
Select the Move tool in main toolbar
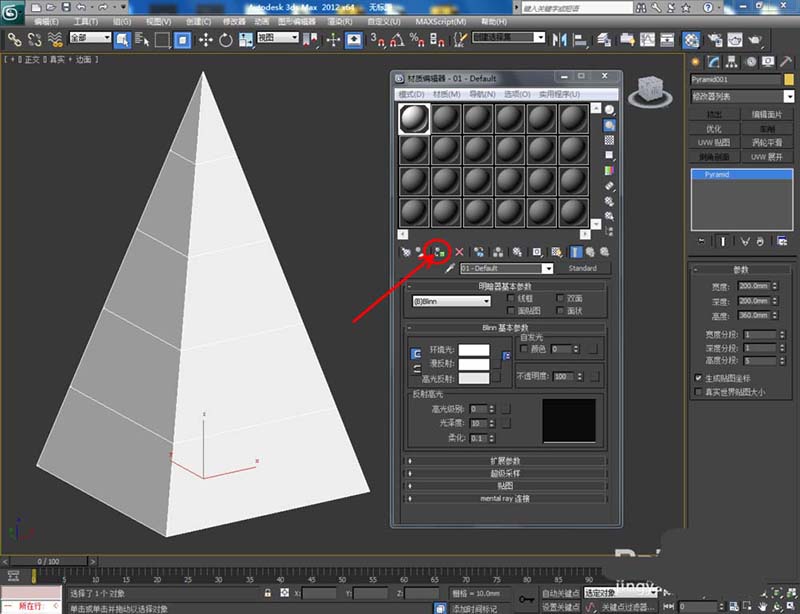(x=206, y=40)
